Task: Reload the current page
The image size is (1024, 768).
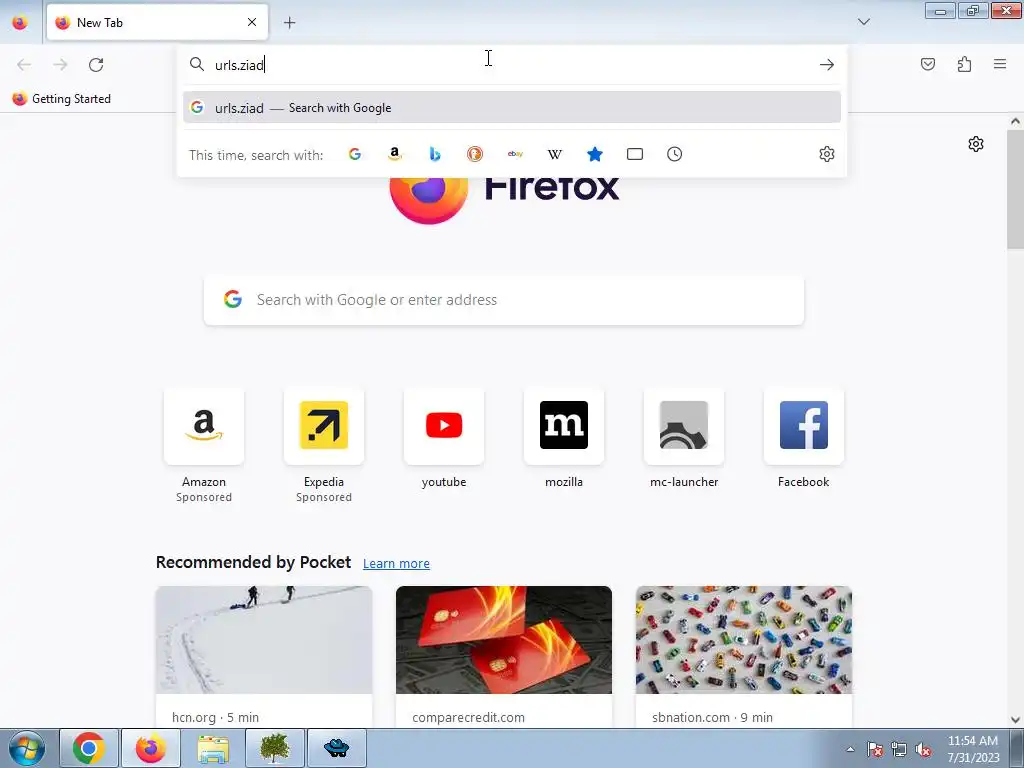Action: point(96,65)
